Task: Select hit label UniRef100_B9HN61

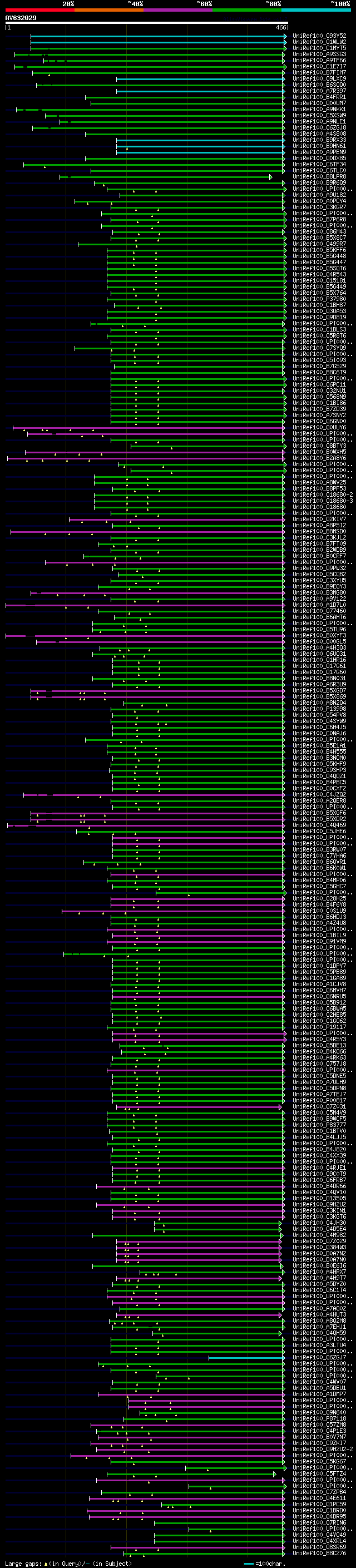Action: [319, 146]
